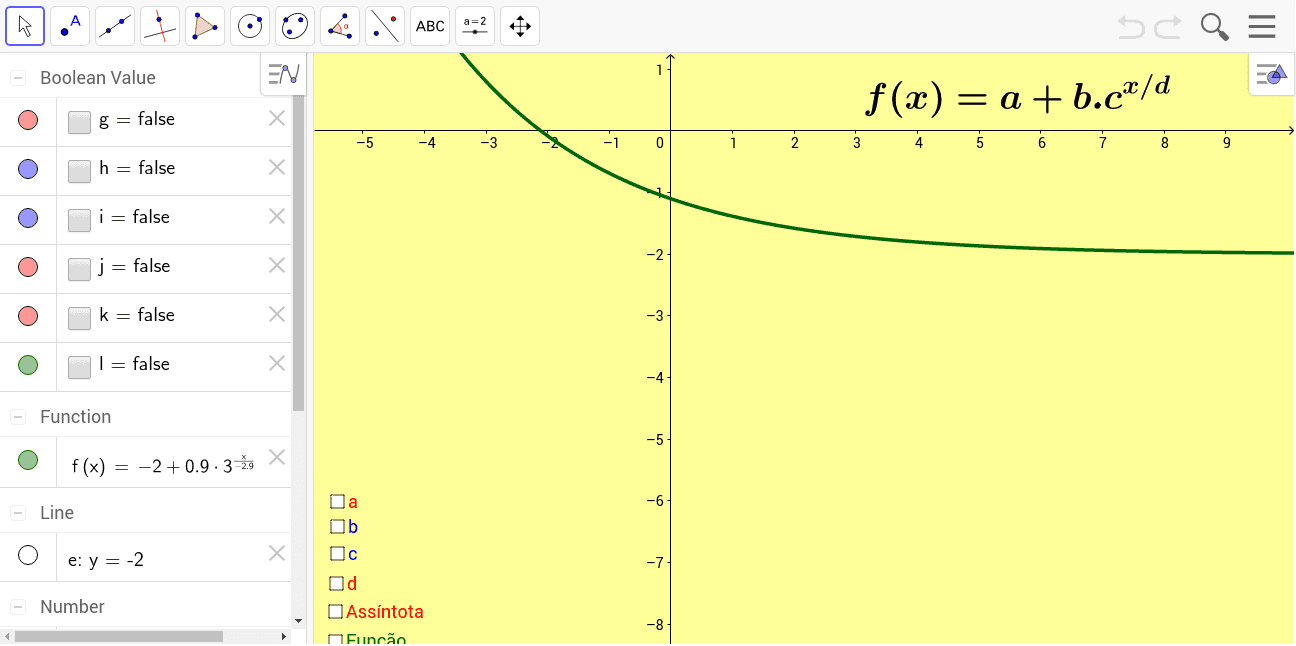1296x646 pixels.
Task: Toggle the g = false checkbox
Action: [x=80, y=122]
